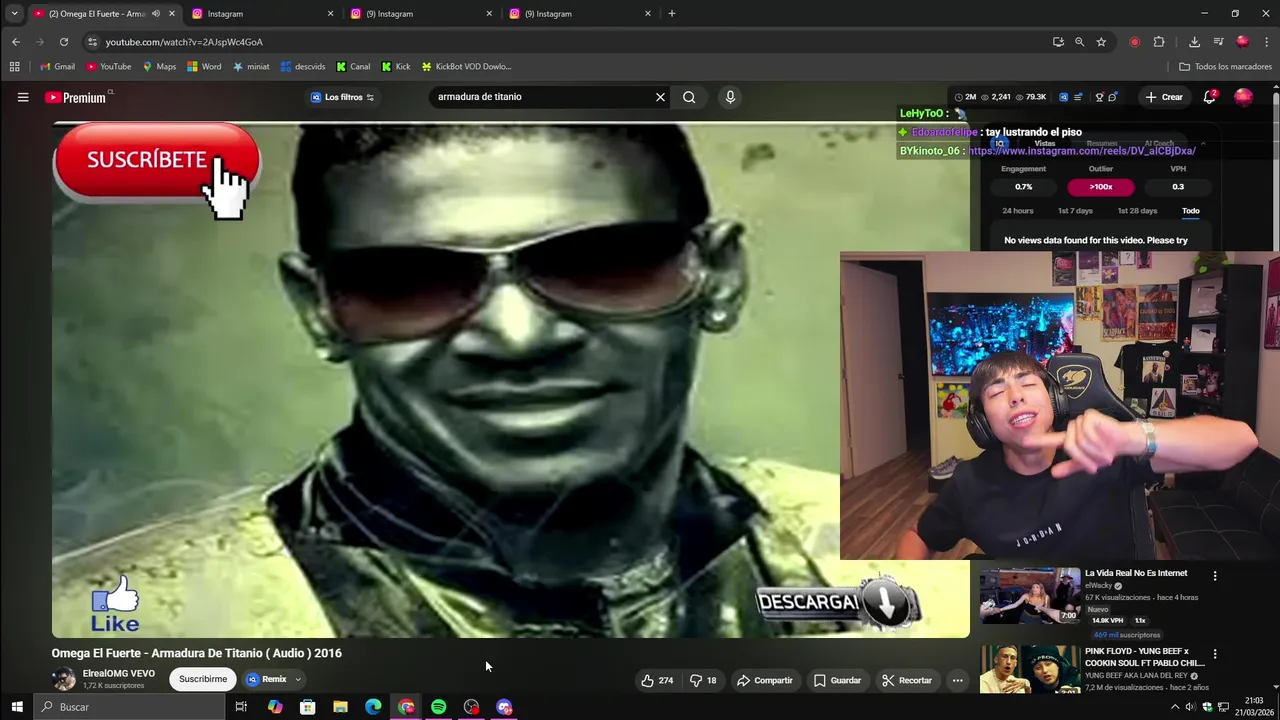Like the video with thumbs-up 274
This screenshot has height=720, width=1280.
point(657,680)
